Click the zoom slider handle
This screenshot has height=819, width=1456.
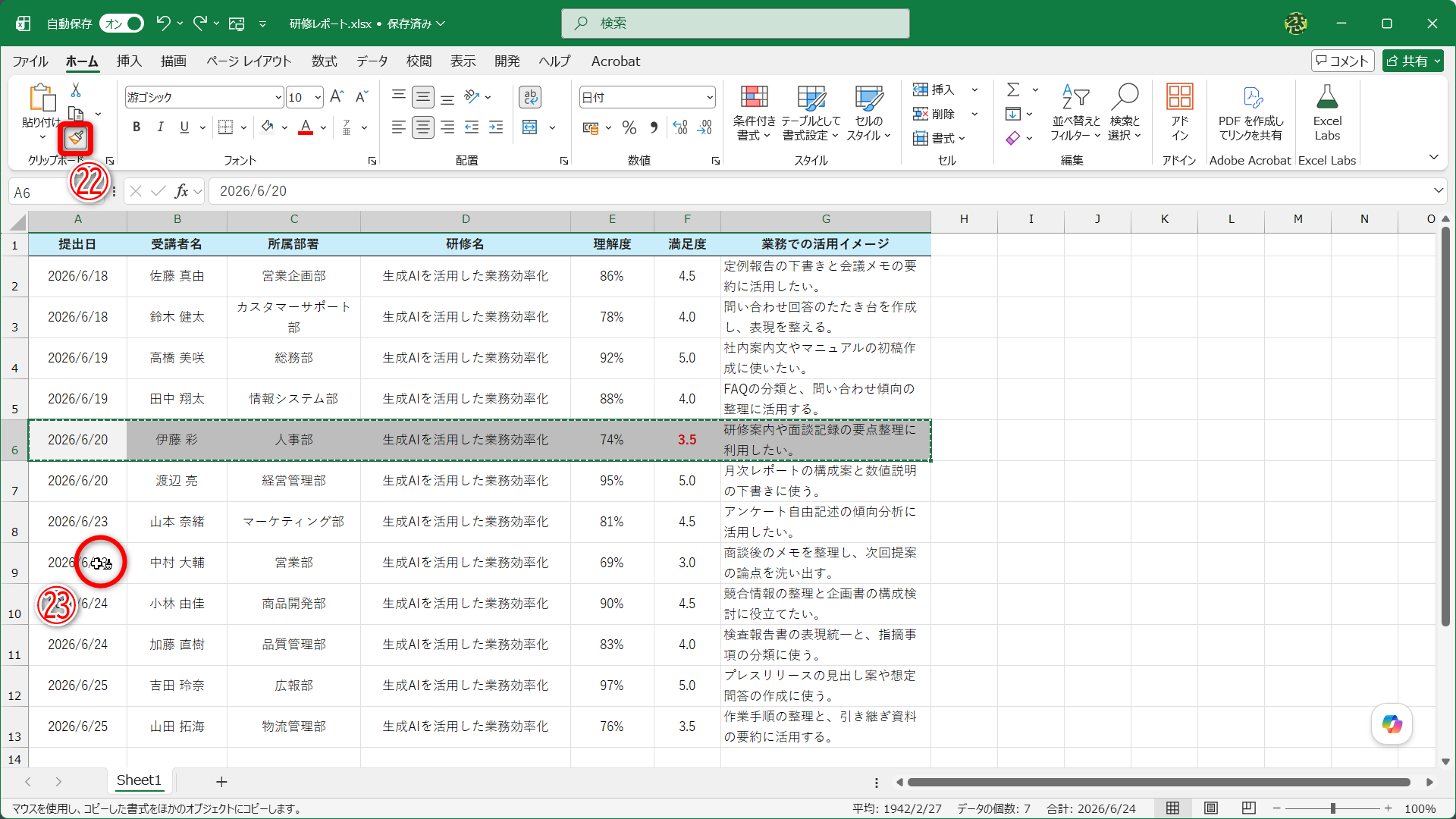(1332, 808)
